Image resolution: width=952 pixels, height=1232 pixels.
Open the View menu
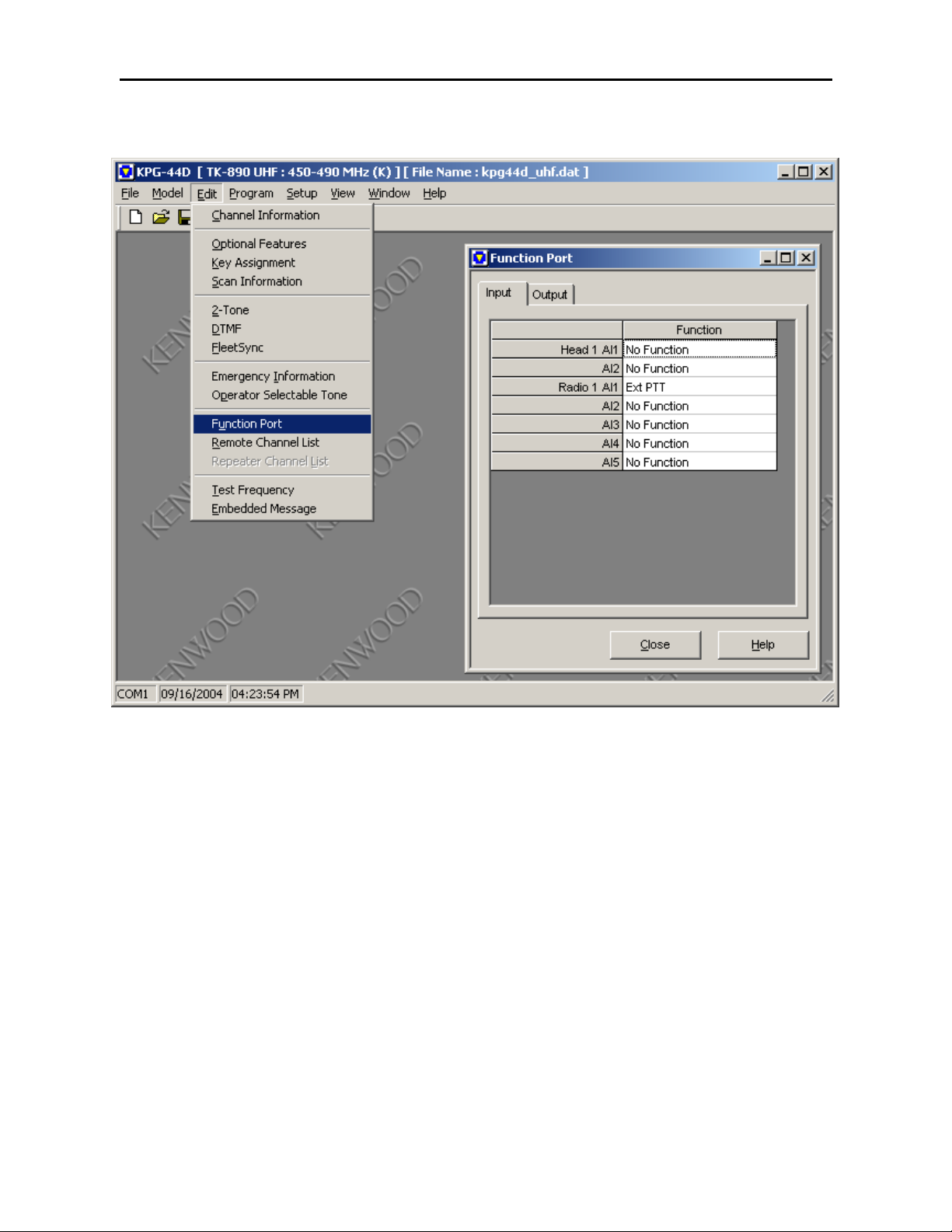pyautogui.click(x=343, y=193)
